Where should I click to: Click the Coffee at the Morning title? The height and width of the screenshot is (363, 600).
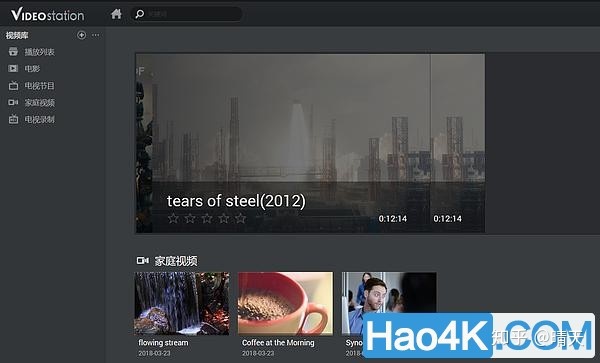(x=278, y=343)
